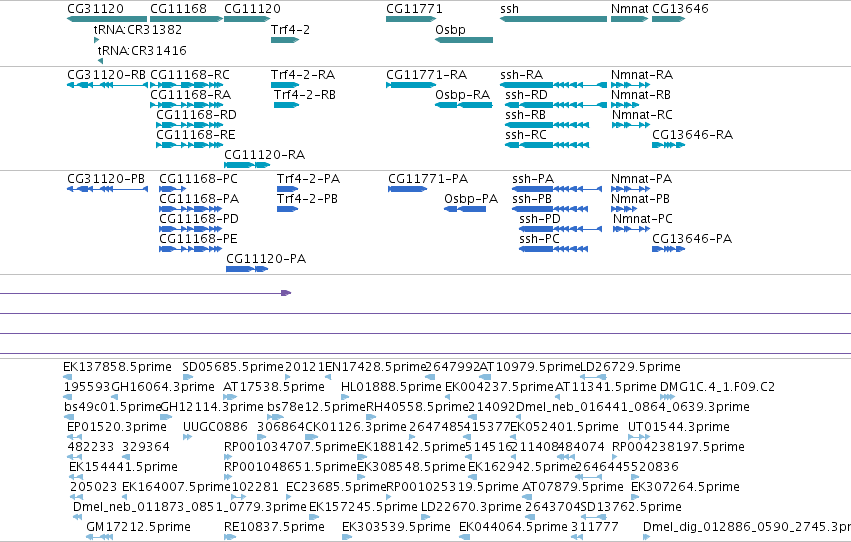
Task: Select the ssh-RD transcript
Action: tap(556, 105)
